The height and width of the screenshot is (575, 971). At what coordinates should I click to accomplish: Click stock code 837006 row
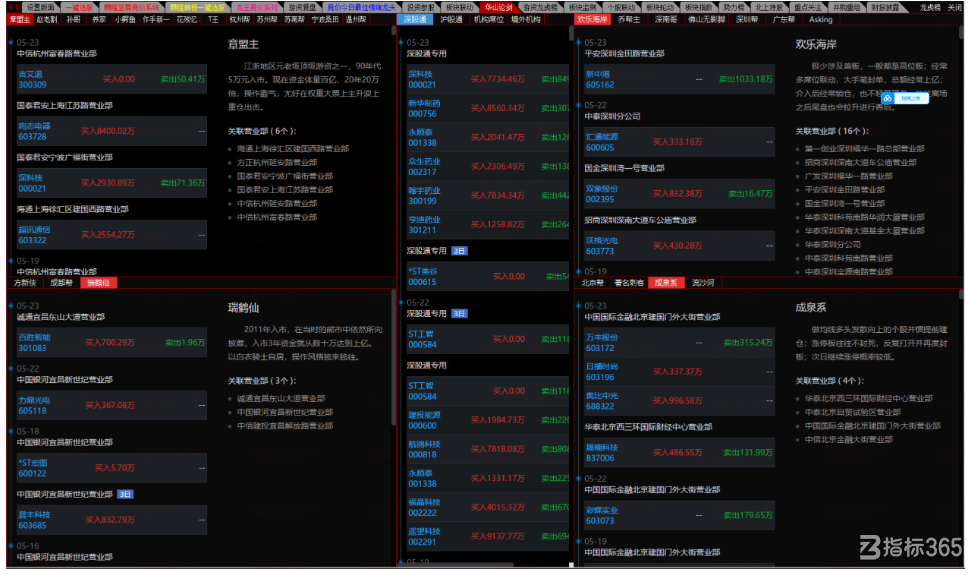coord(679,452)
